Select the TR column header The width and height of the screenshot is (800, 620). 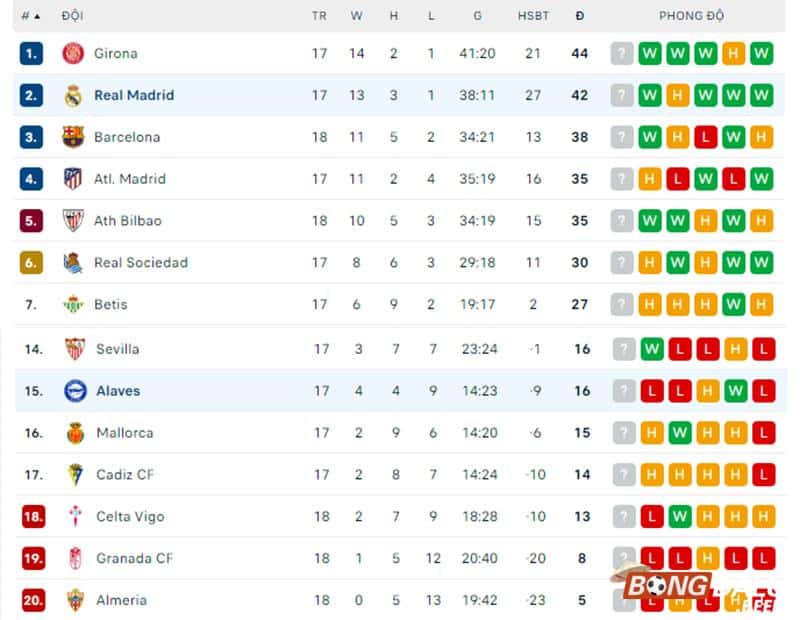(319, 16)
